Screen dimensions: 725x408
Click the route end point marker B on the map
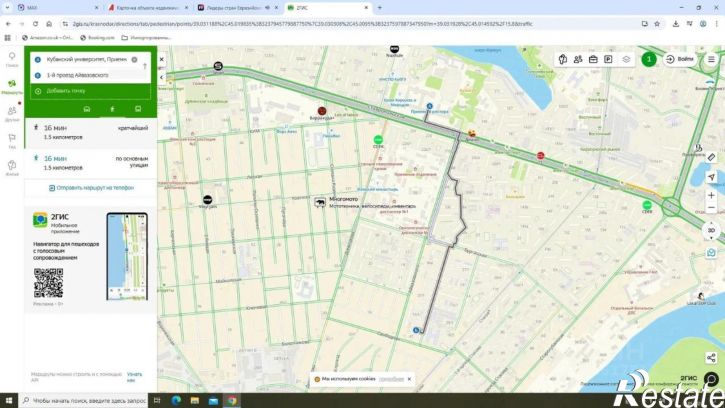(x=416, y=330)
